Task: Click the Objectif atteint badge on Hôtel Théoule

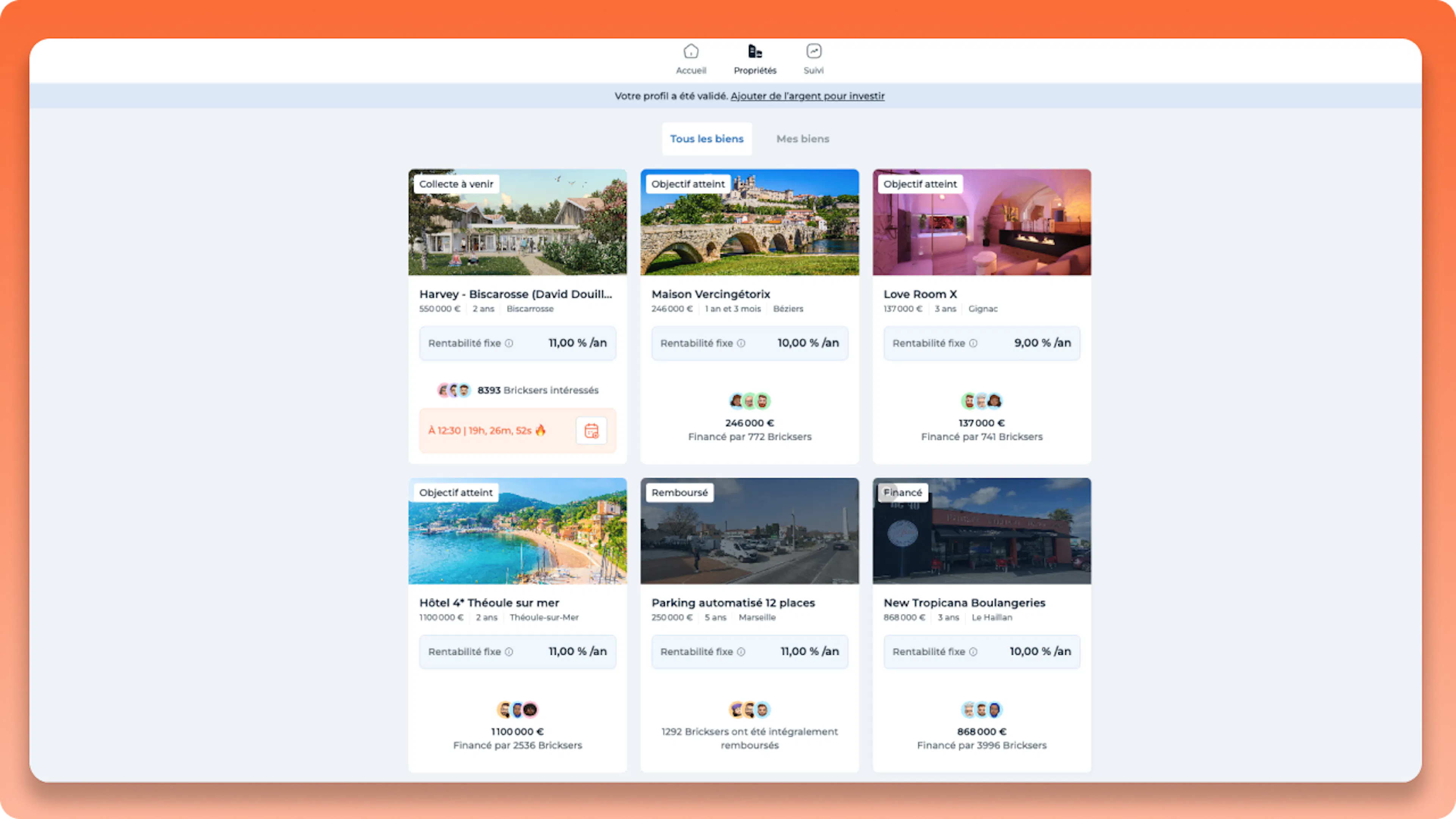Action: tap(455, 493)
